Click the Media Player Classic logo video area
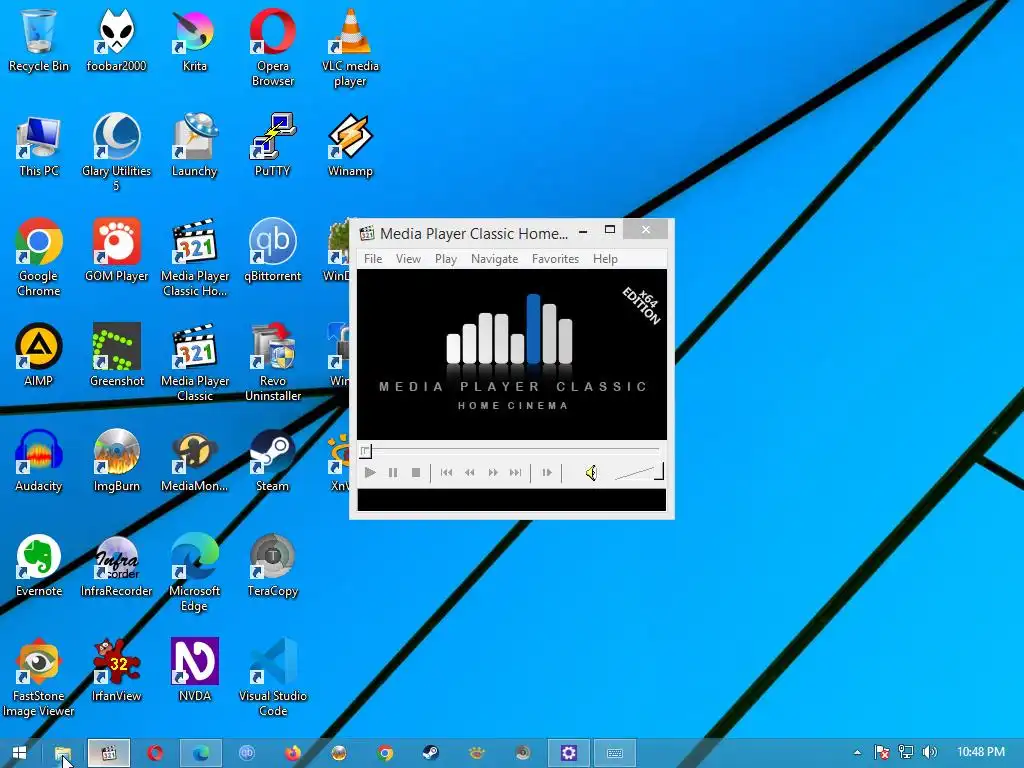The height and width of the screenshot is (768, 1024). tap(512, 355)
